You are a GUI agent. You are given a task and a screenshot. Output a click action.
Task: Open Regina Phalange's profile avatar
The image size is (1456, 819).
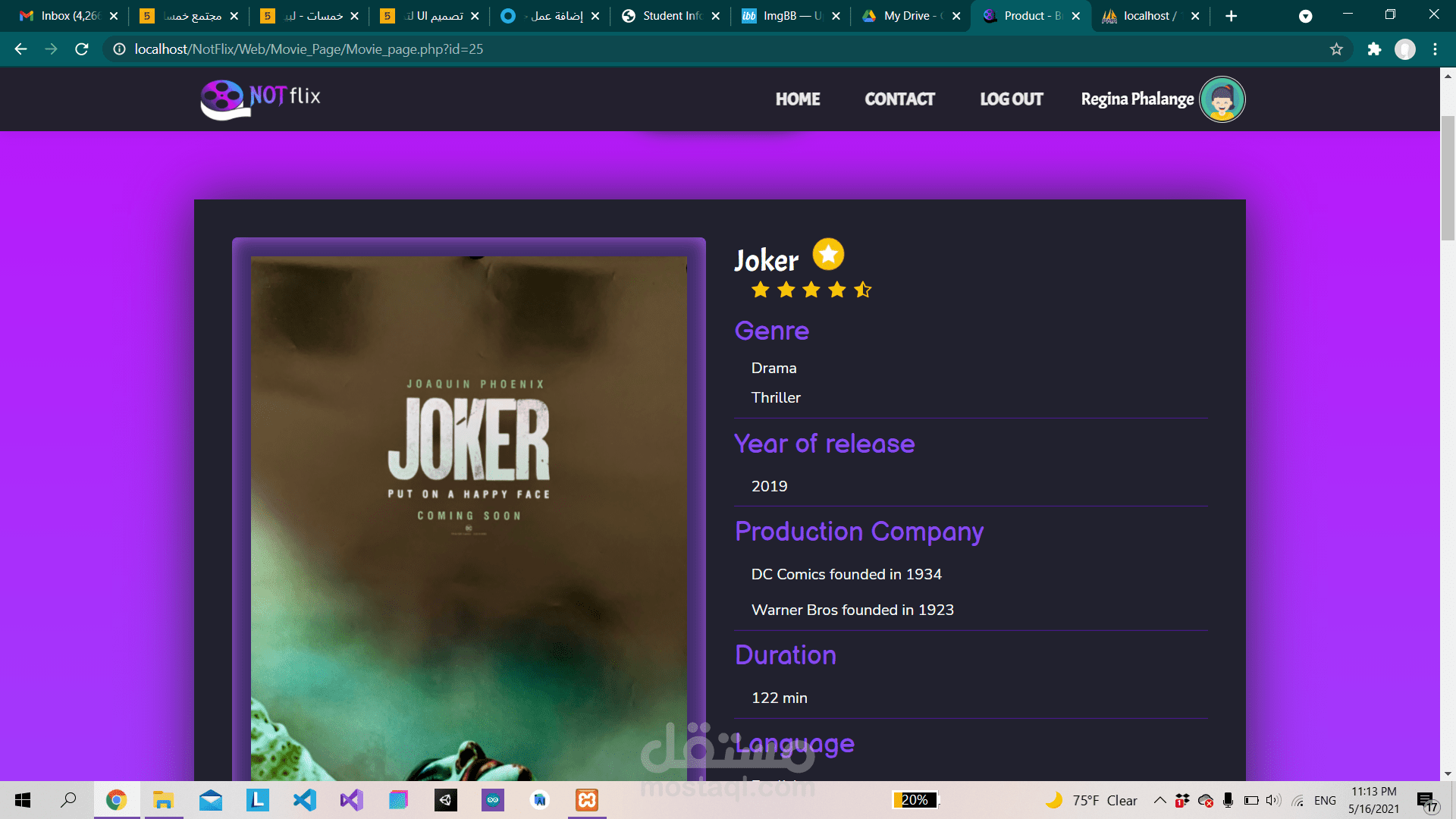pyautogui.click(x=1222, y=99)
